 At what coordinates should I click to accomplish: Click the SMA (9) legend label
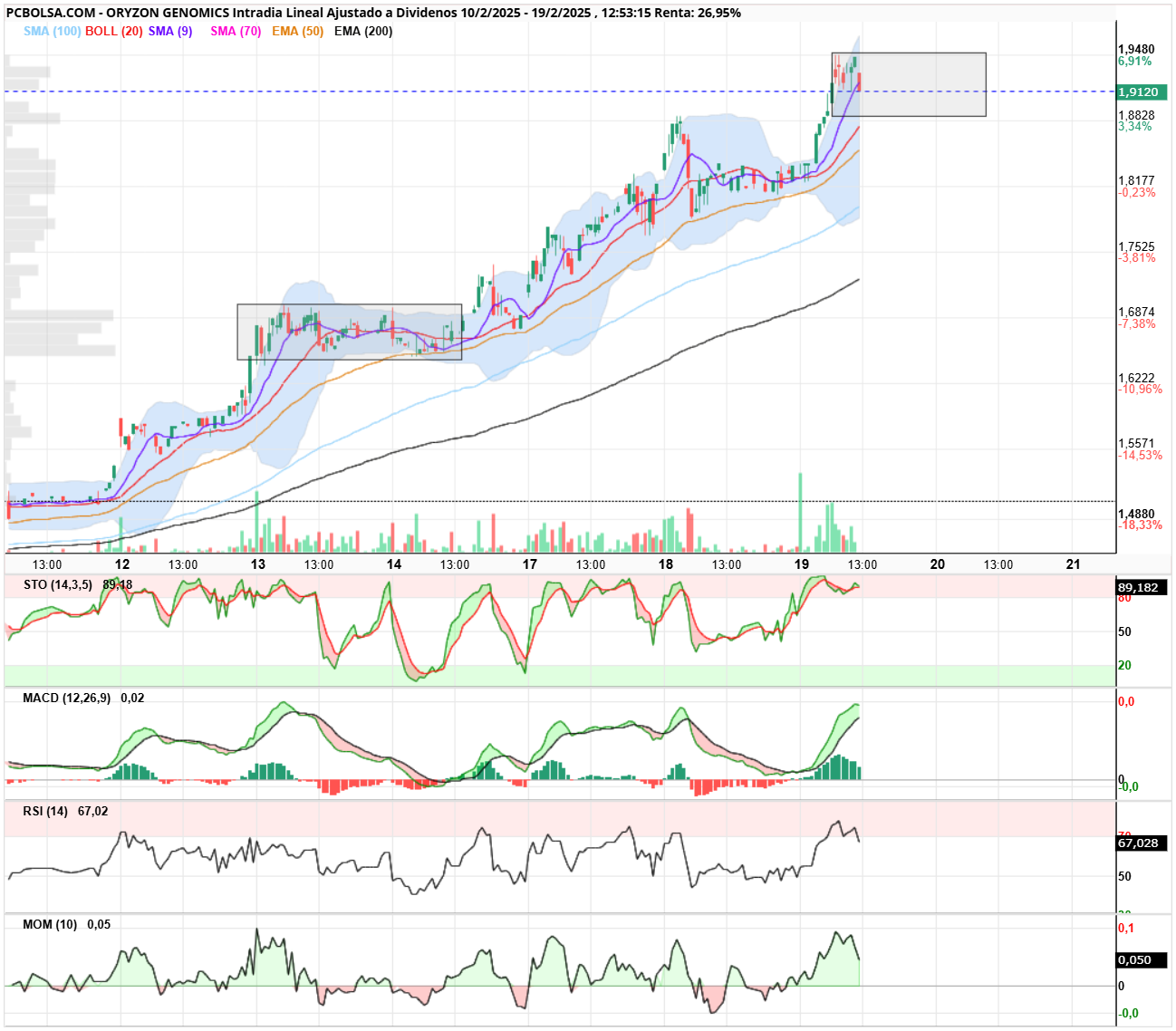170,31
